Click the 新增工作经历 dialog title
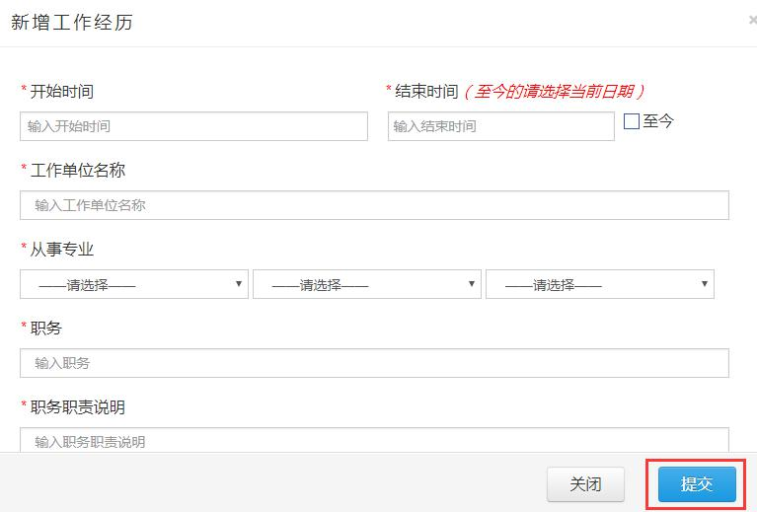The width and height of the screenshot is (757, 512). tap(72, 22)
